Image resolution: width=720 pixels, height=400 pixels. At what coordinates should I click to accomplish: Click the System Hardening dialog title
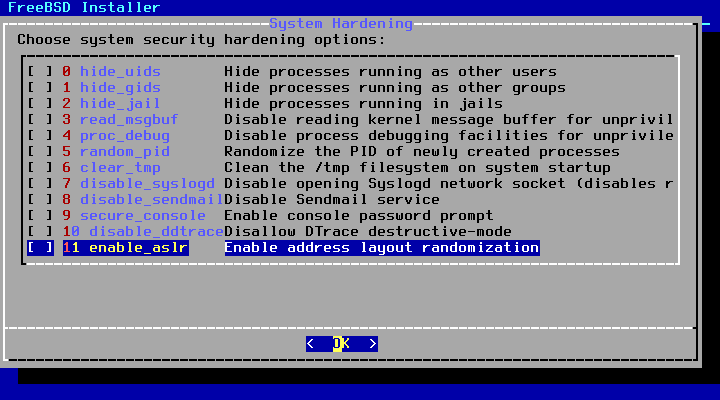point(341,23)
